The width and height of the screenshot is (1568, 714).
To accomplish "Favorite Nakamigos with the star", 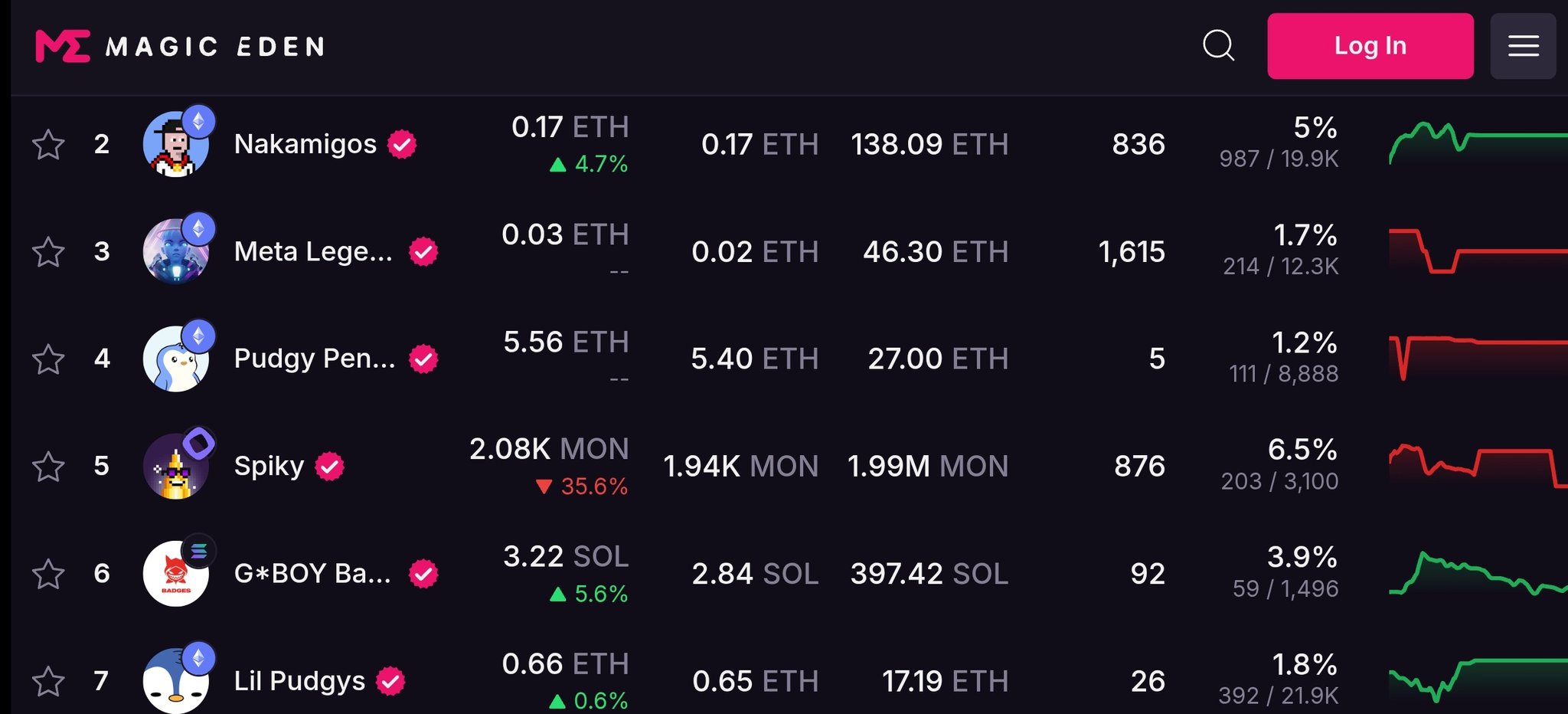I will pos(48,144).
